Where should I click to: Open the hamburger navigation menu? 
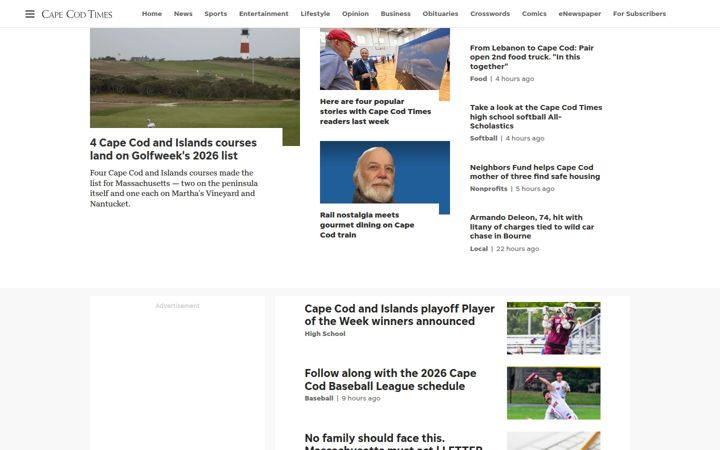tap(30, 14)
